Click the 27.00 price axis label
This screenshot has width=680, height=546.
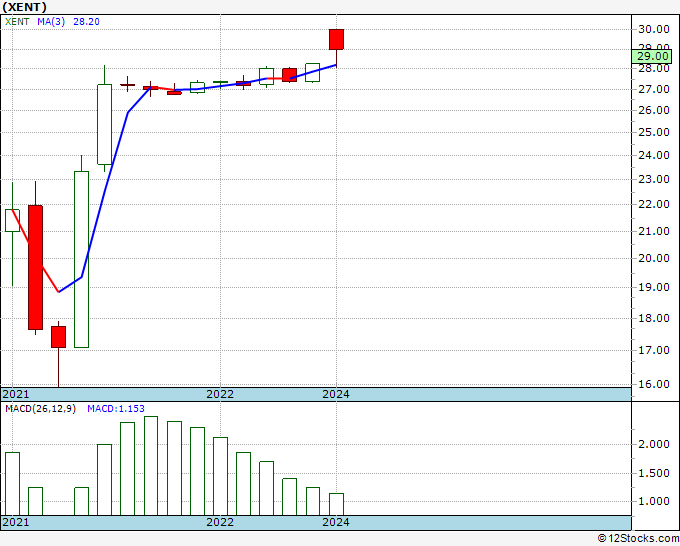pos(654,89)
